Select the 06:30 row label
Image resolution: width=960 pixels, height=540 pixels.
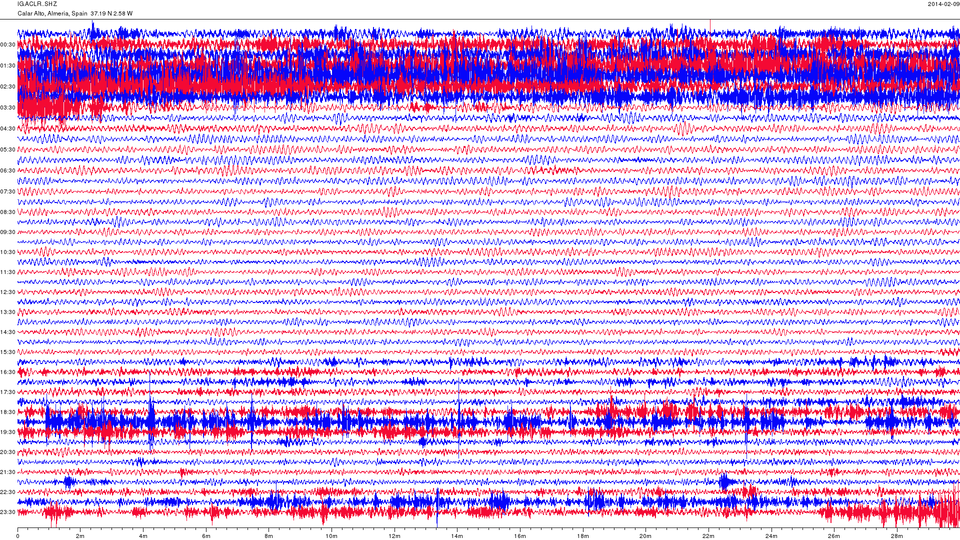[8, 171]
